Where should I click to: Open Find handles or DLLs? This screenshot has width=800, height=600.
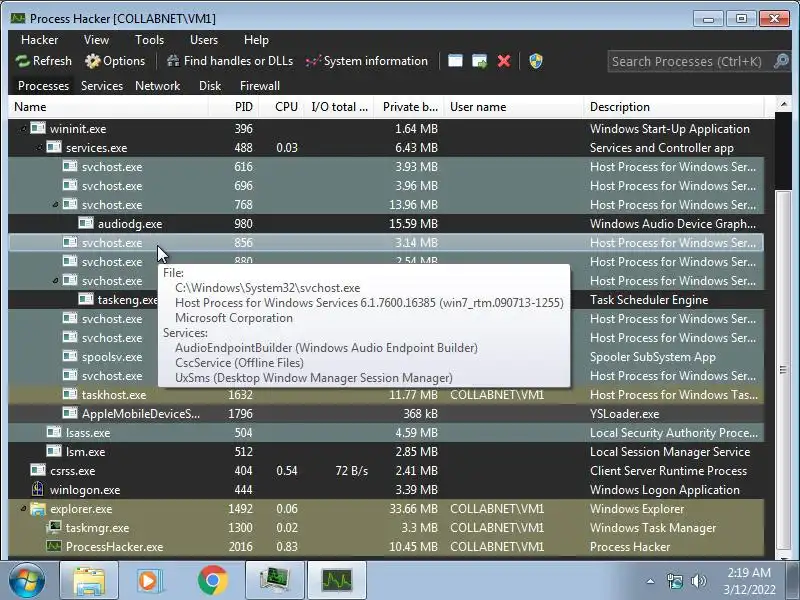point(230,61)
